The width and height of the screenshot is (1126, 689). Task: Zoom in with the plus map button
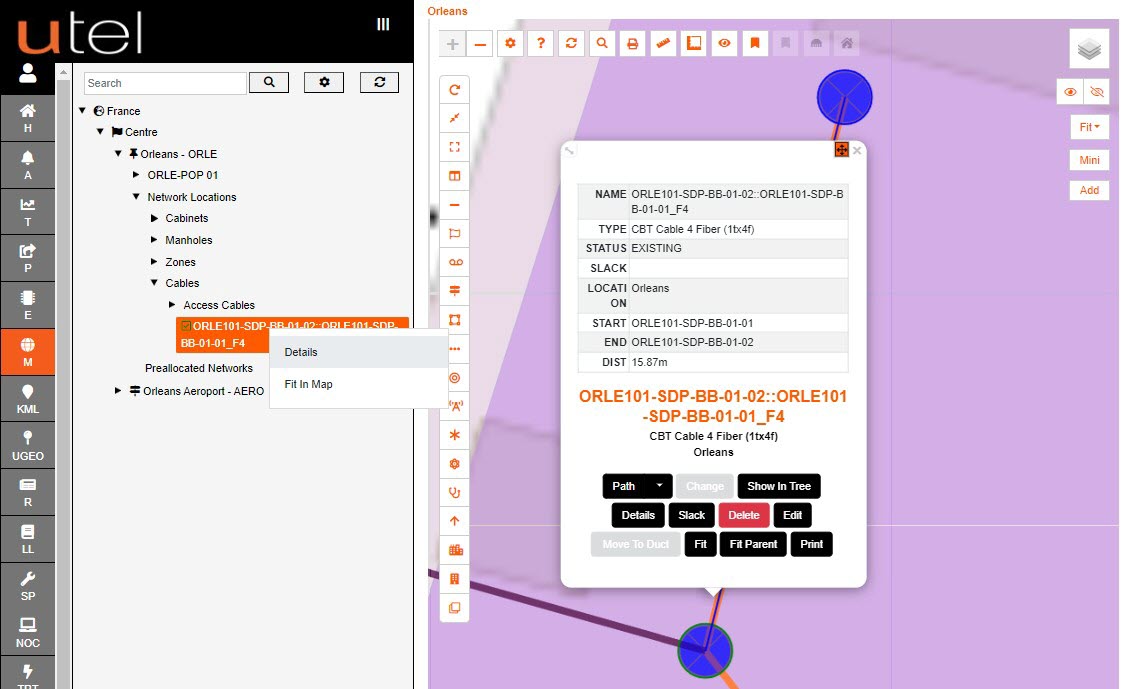452,44
